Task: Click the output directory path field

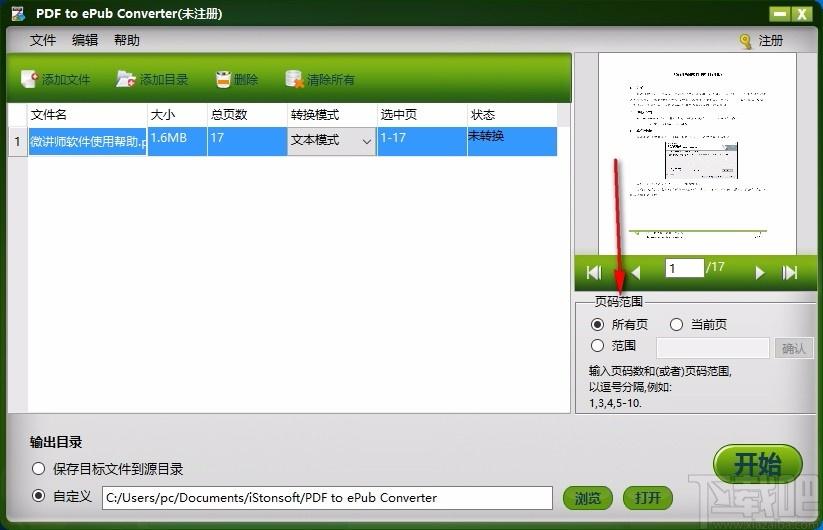Action: 328,498
